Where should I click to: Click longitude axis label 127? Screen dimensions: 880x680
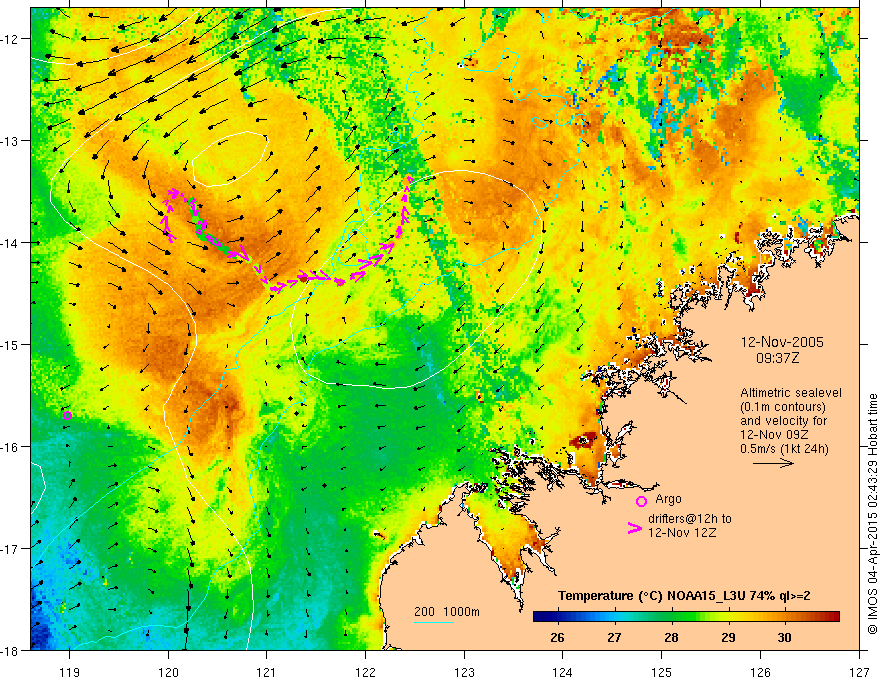click(859, 672)
